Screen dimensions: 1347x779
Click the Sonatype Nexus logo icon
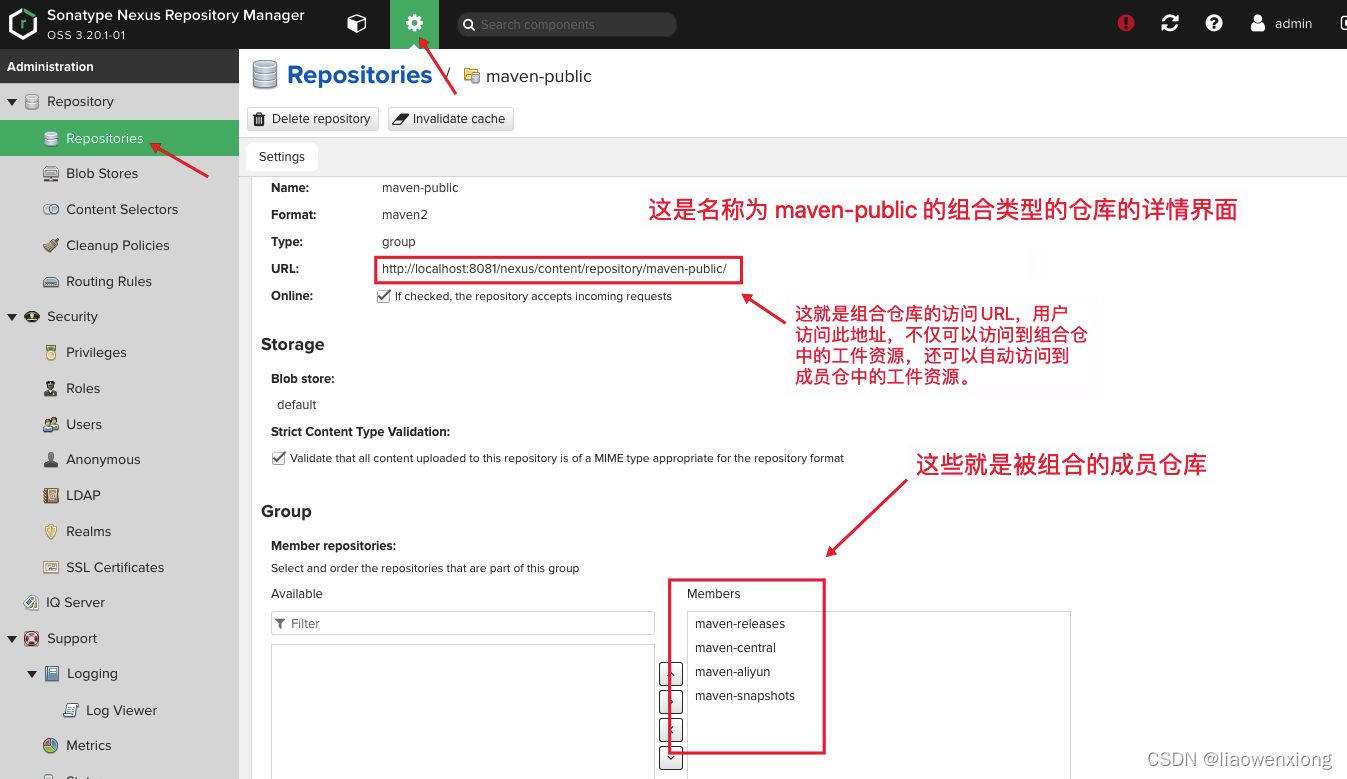coord(23,24)
